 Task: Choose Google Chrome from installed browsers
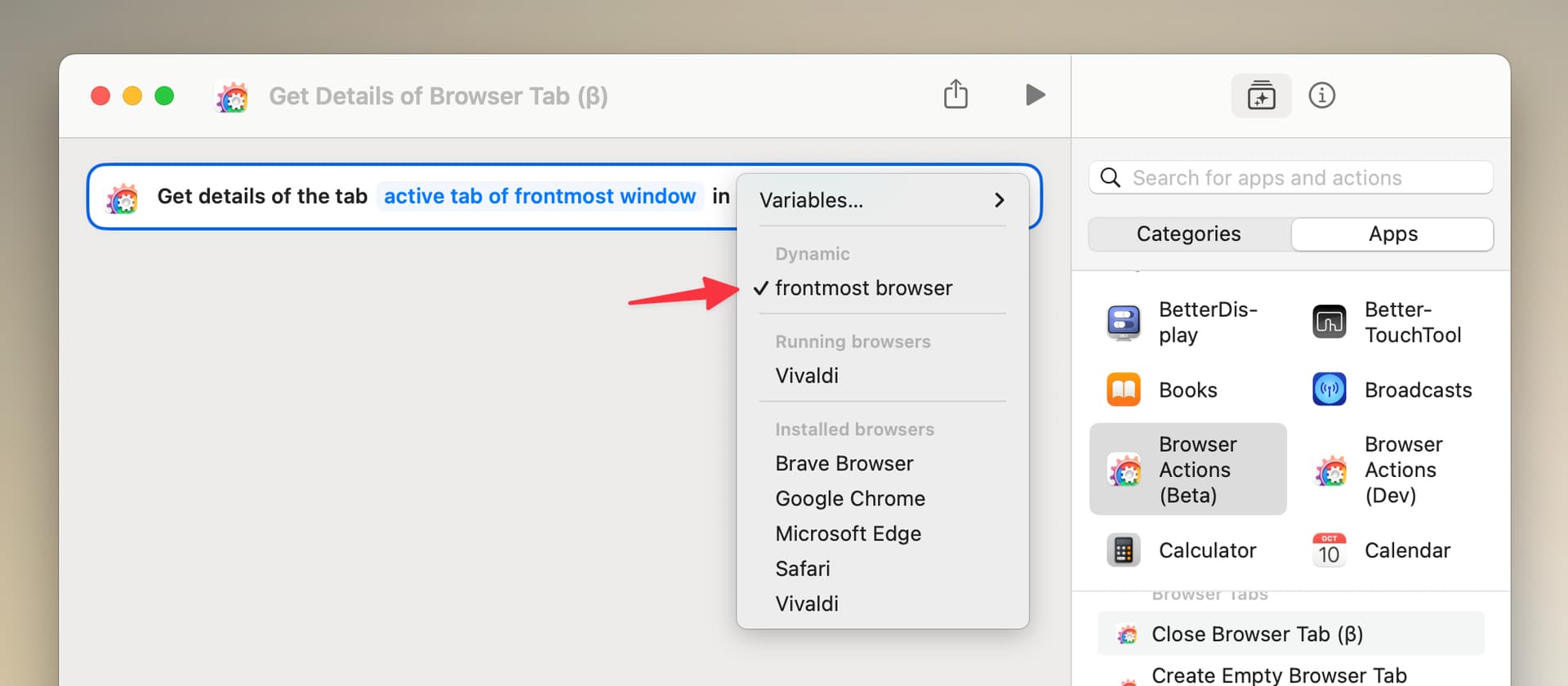[850, 498]
